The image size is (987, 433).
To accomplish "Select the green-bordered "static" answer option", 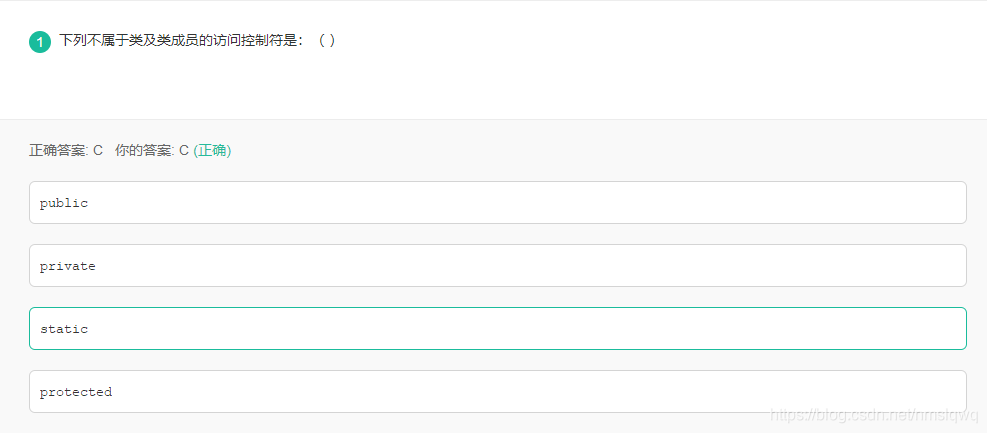I will (x=498, y=329).
